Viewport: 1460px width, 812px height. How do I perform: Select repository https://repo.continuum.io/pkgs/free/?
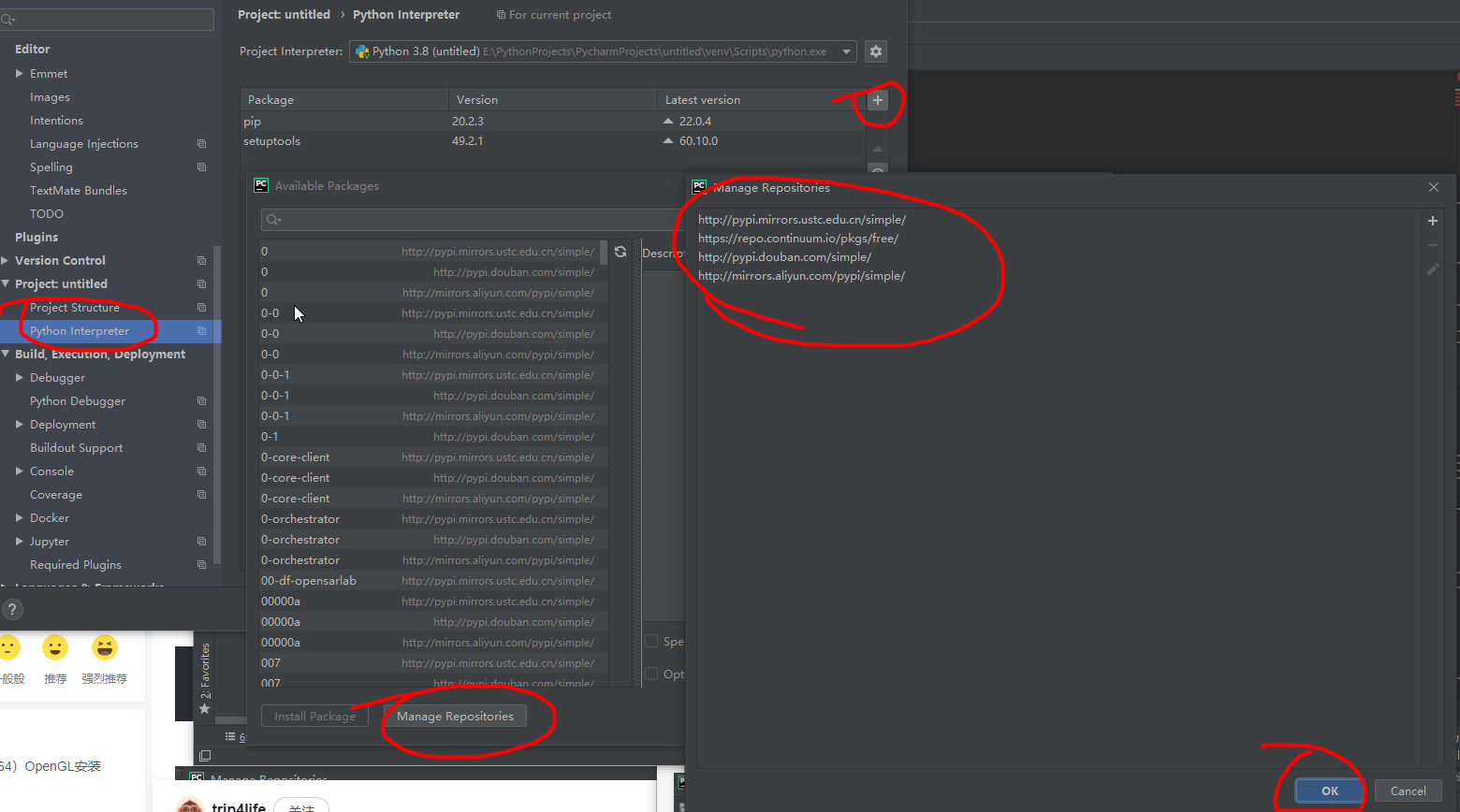[798, 239]
